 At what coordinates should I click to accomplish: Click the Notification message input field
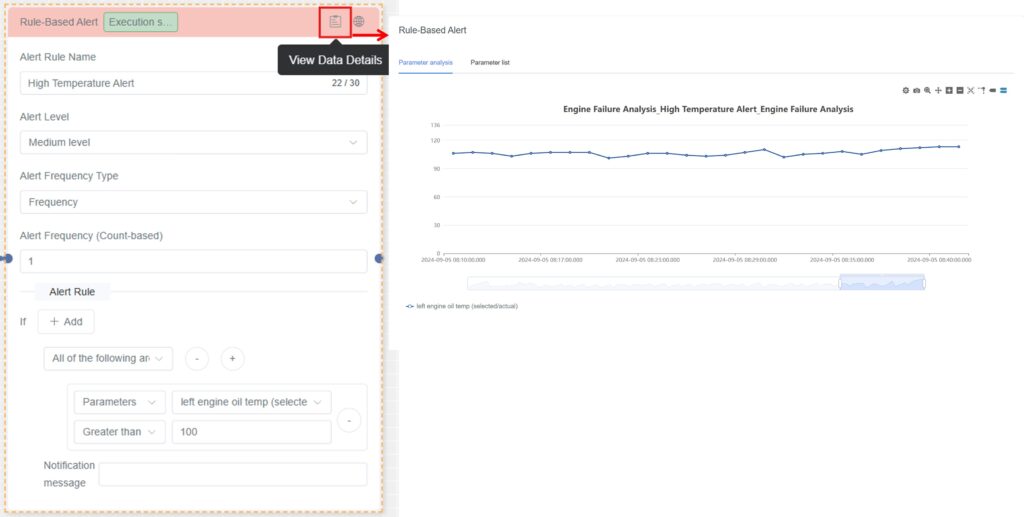click(x=232, y=475)
